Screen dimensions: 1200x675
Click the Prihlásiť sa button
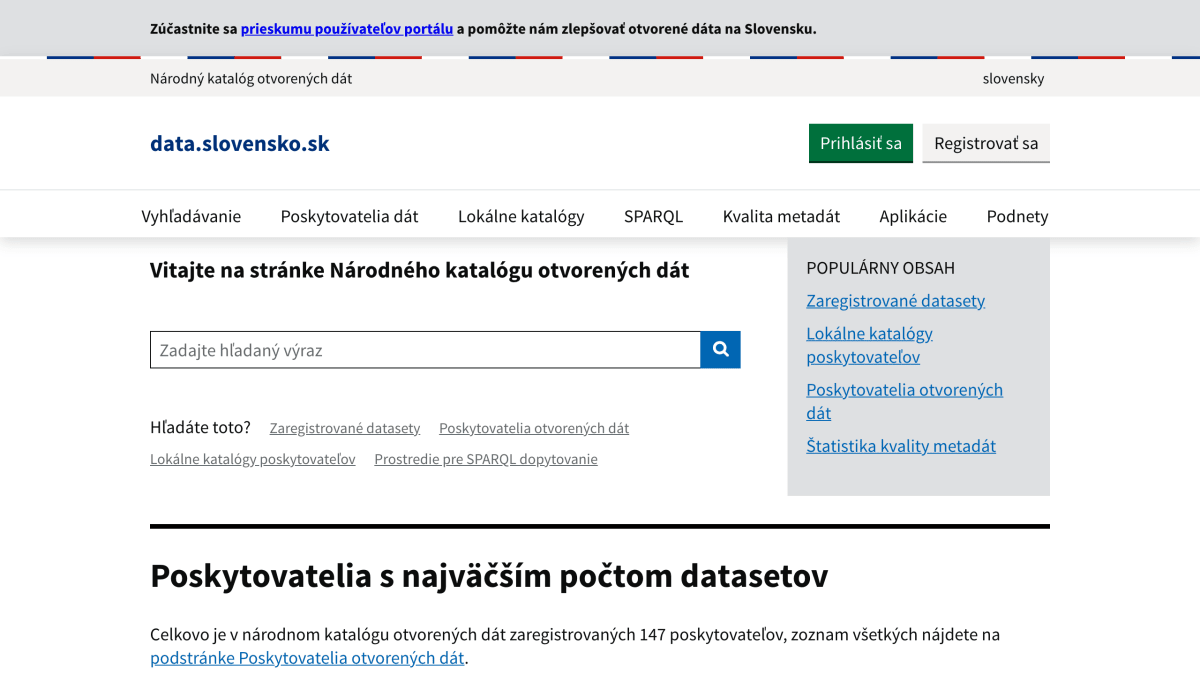tap(861, 143)
